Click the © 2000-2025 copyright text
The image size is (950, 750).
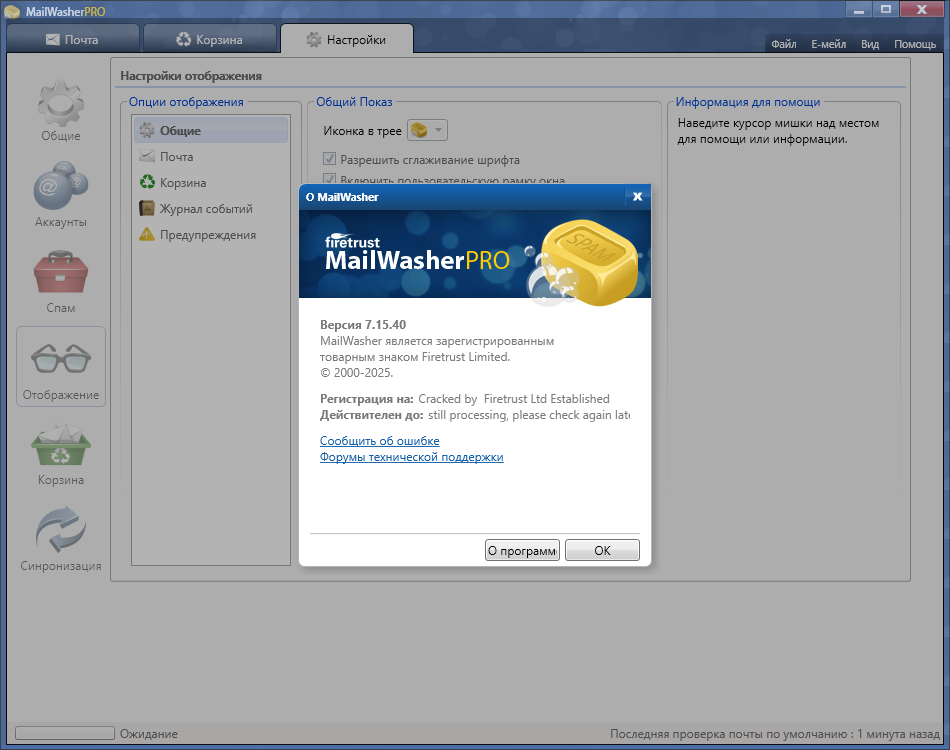coord(356,373)
